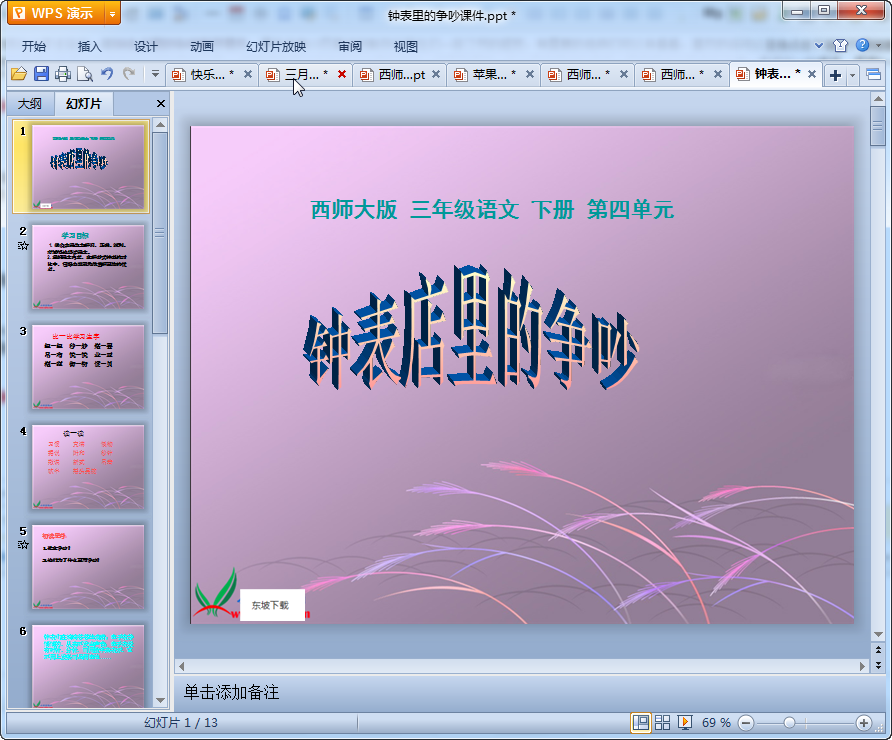This screenshot has height=740, width=892.
Task: Expand the dropdown next to new tab plus
Action: pos(852,75)
